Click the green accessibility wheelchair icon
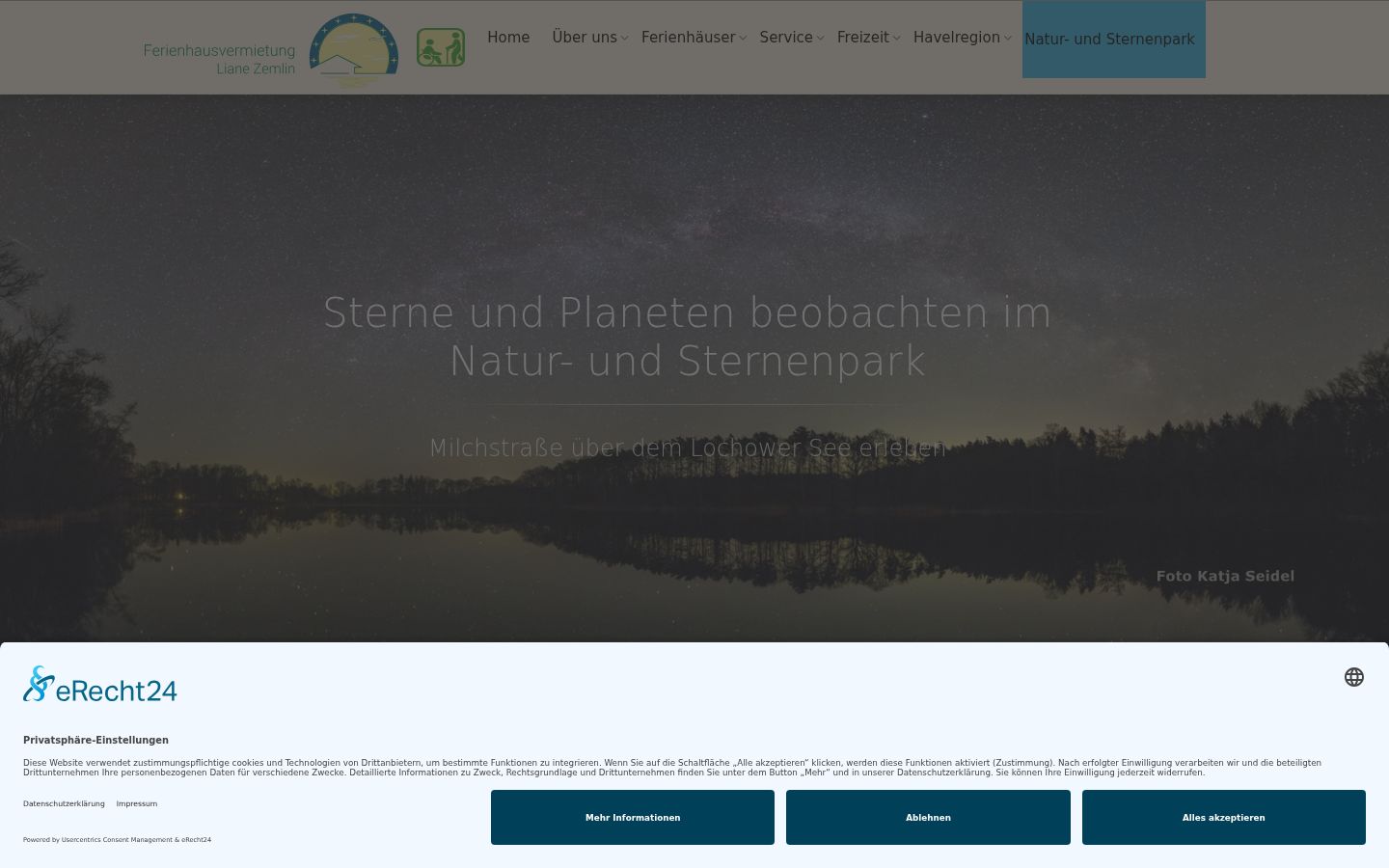Viewport: 1389px width, 868px height. point(441,47)
